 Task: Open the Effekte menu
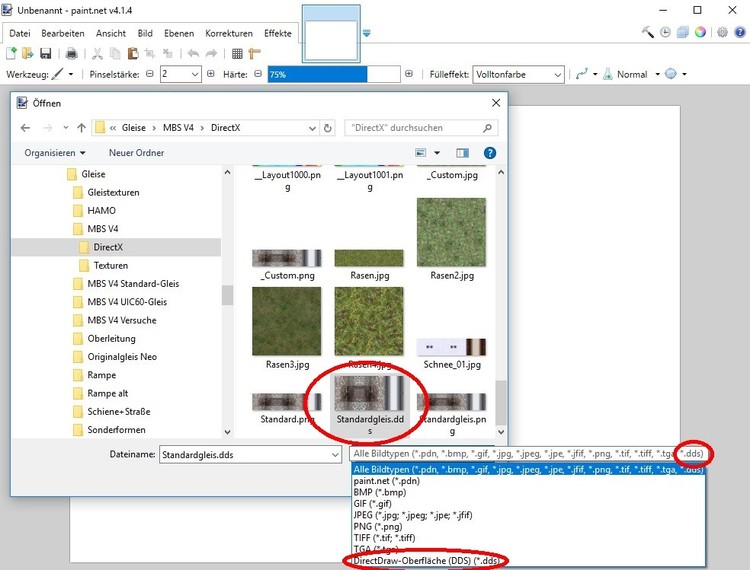(x=277, y=33)
